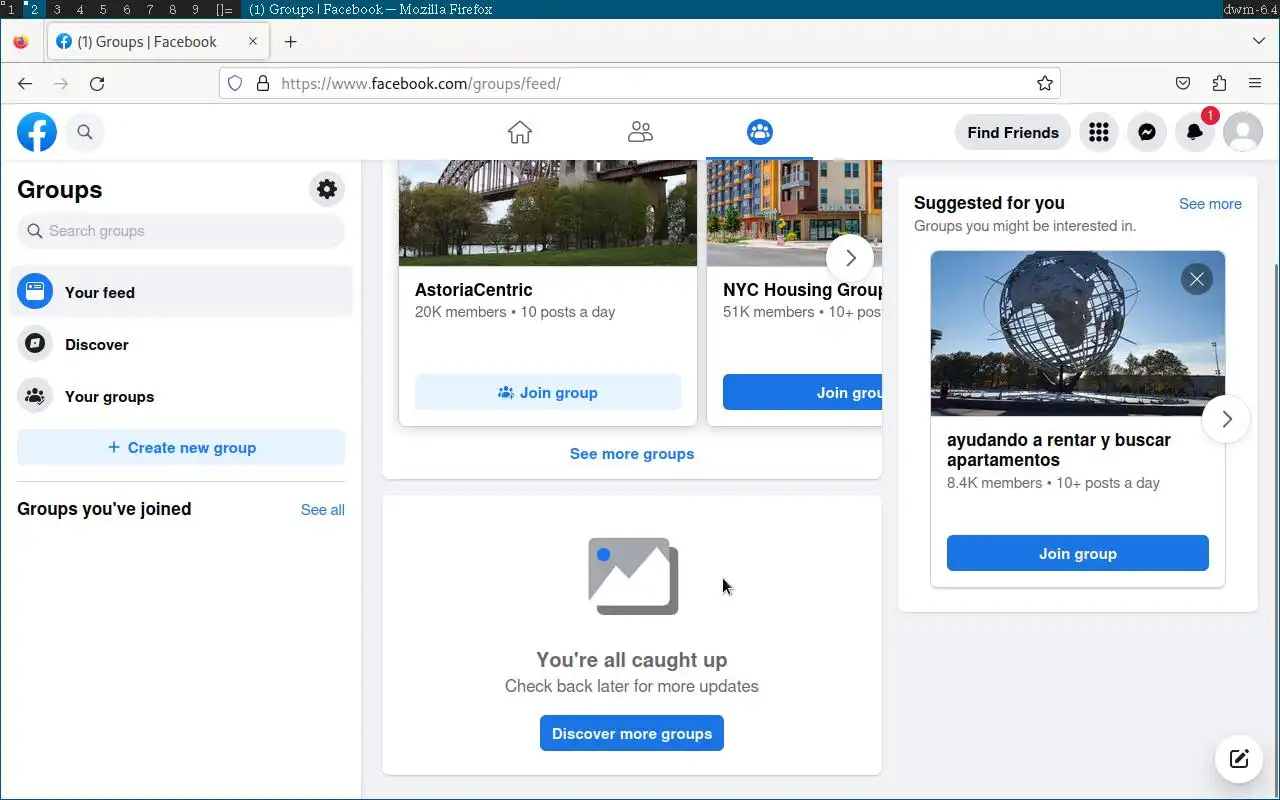1280x800 pixels.
Task: Open the account profile avatar
Action: tap(1243, 132)
